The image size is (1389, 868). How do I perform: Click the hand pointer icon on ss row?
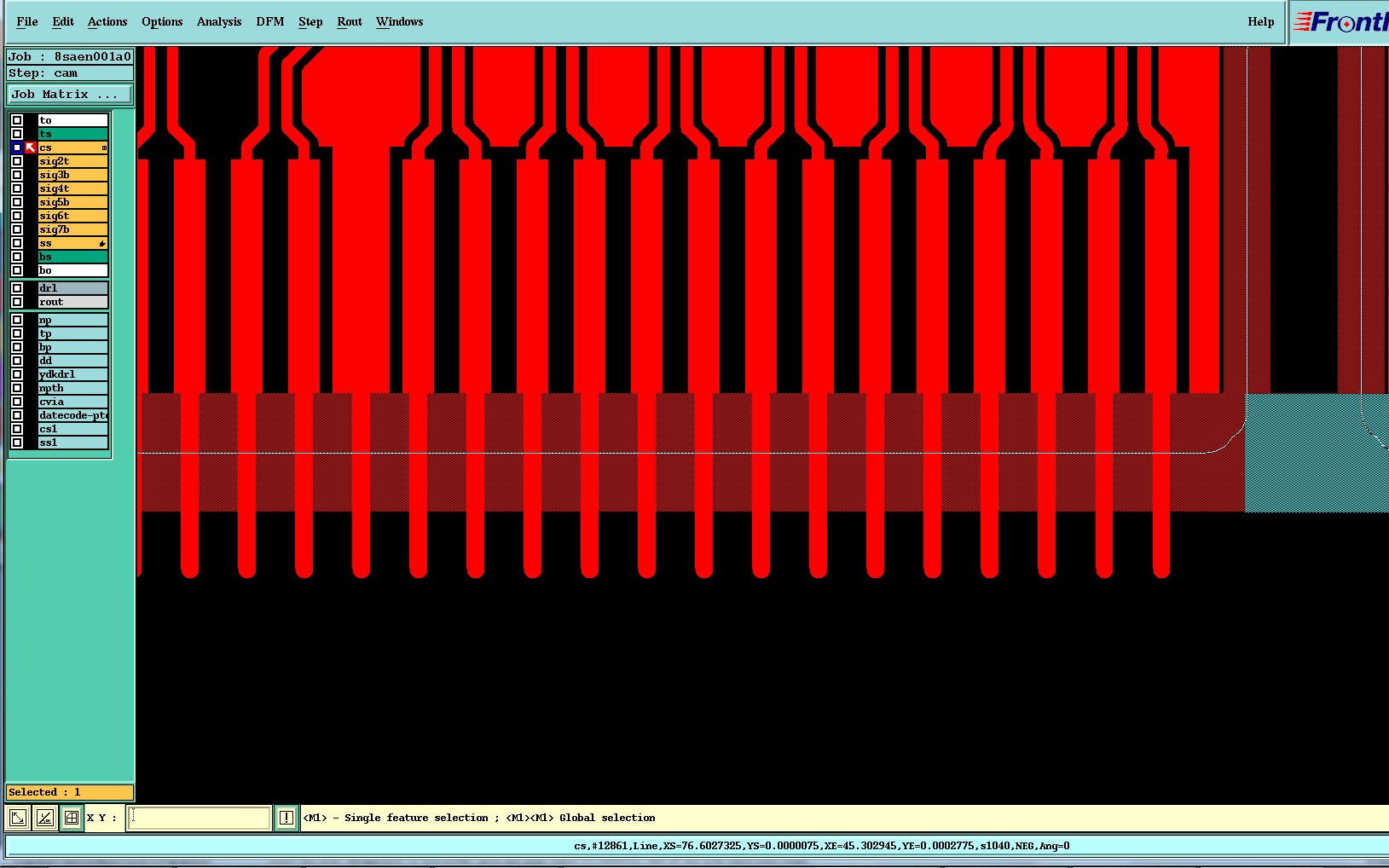tap(102, 244)
